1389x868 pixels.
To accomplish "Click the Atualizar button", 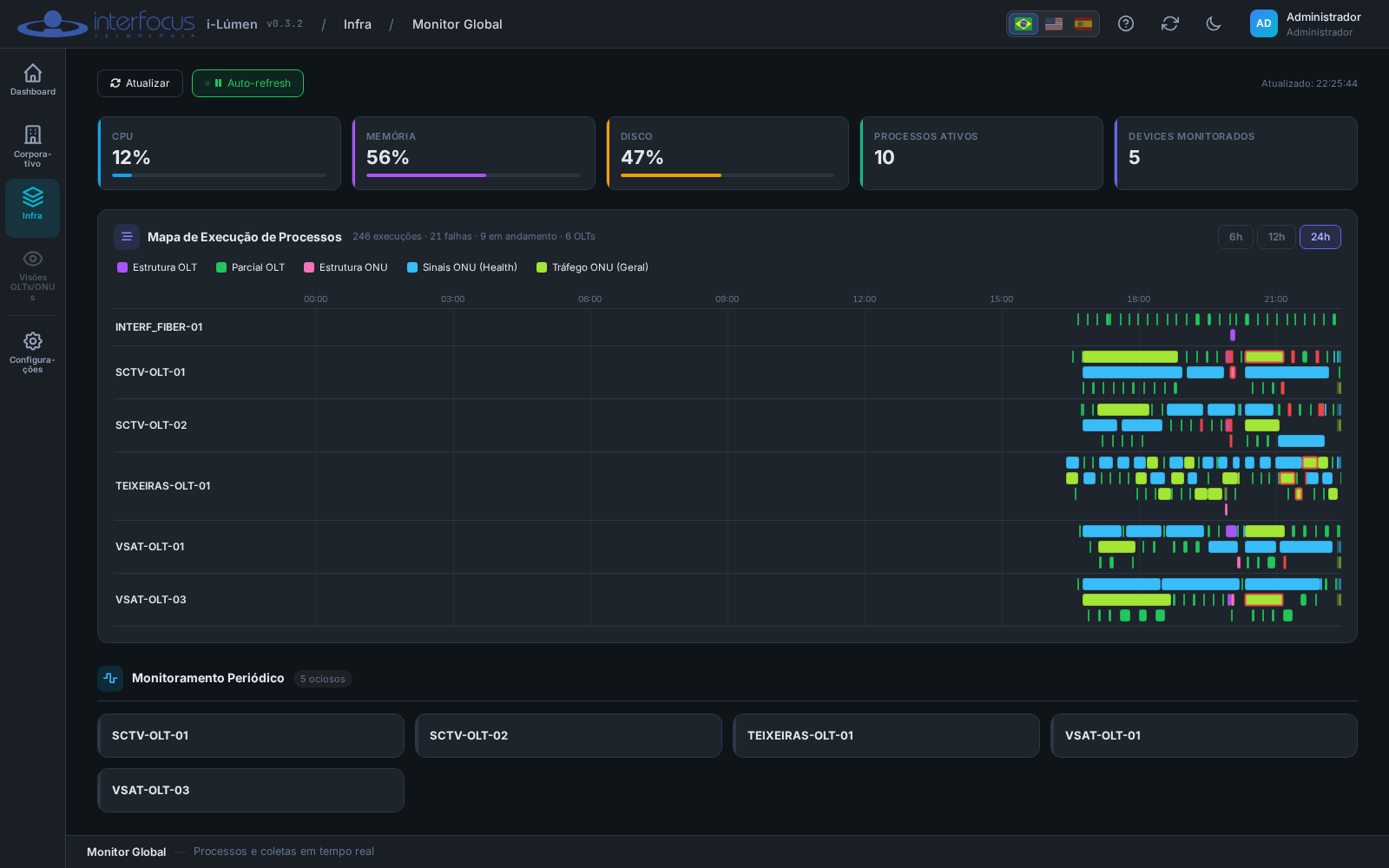I will point(140,83).
